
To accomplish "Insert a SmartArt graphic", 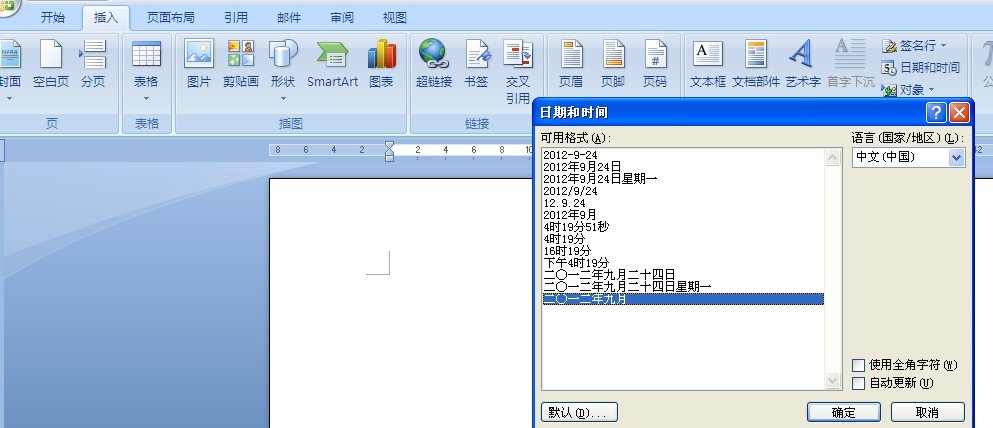I will coord(332,63).
